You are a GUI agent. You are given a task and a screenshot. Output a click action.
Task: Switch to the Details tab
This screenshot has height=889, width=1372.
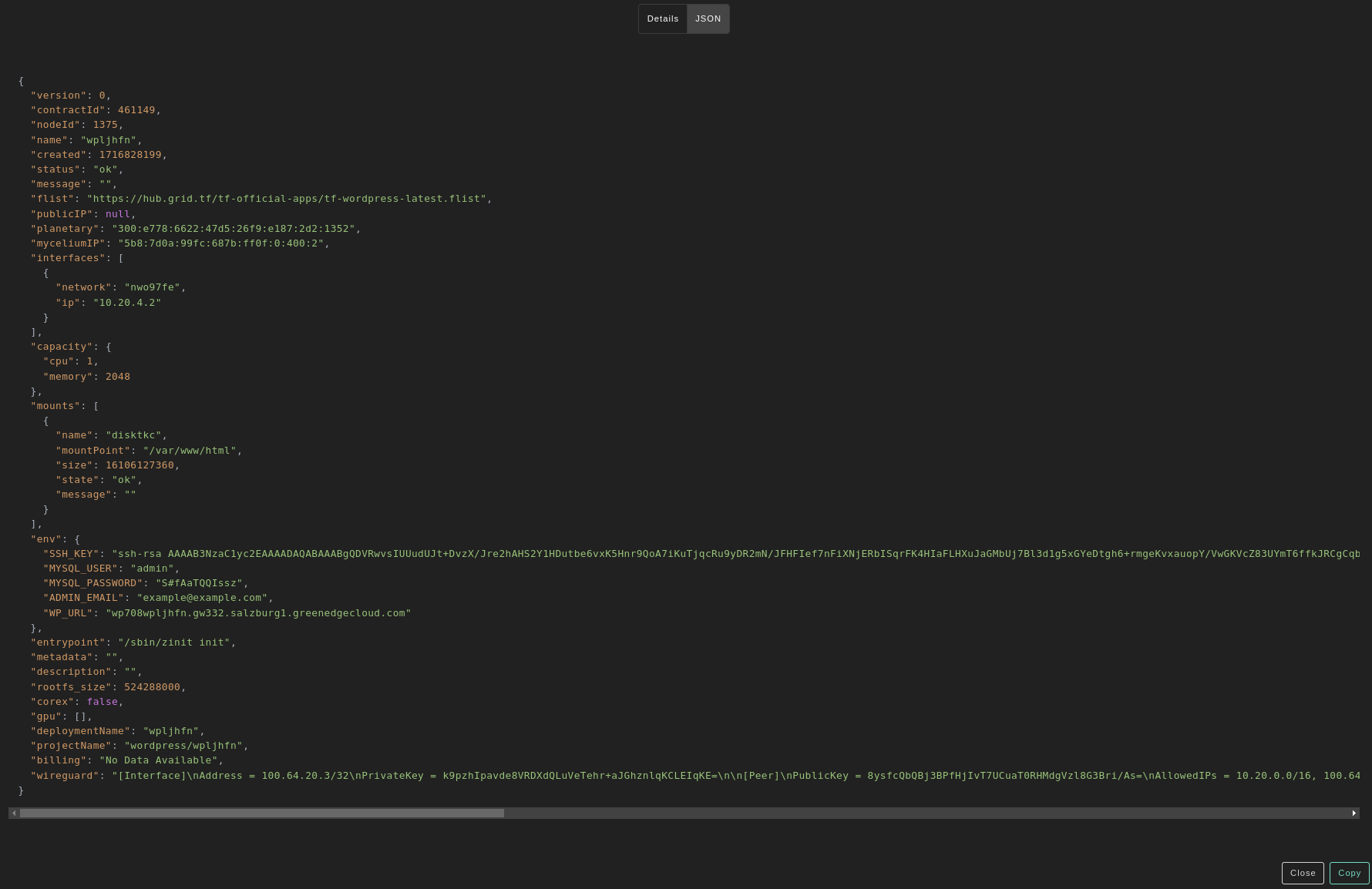click(662, 18)
